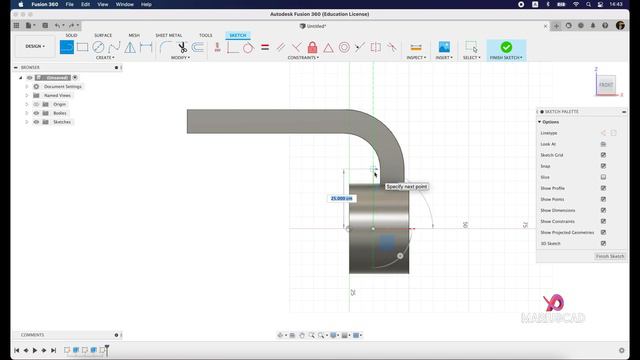Open the DESIGN workspace dropdown
Screen dimensions: 640x360
tap(35, 47)
